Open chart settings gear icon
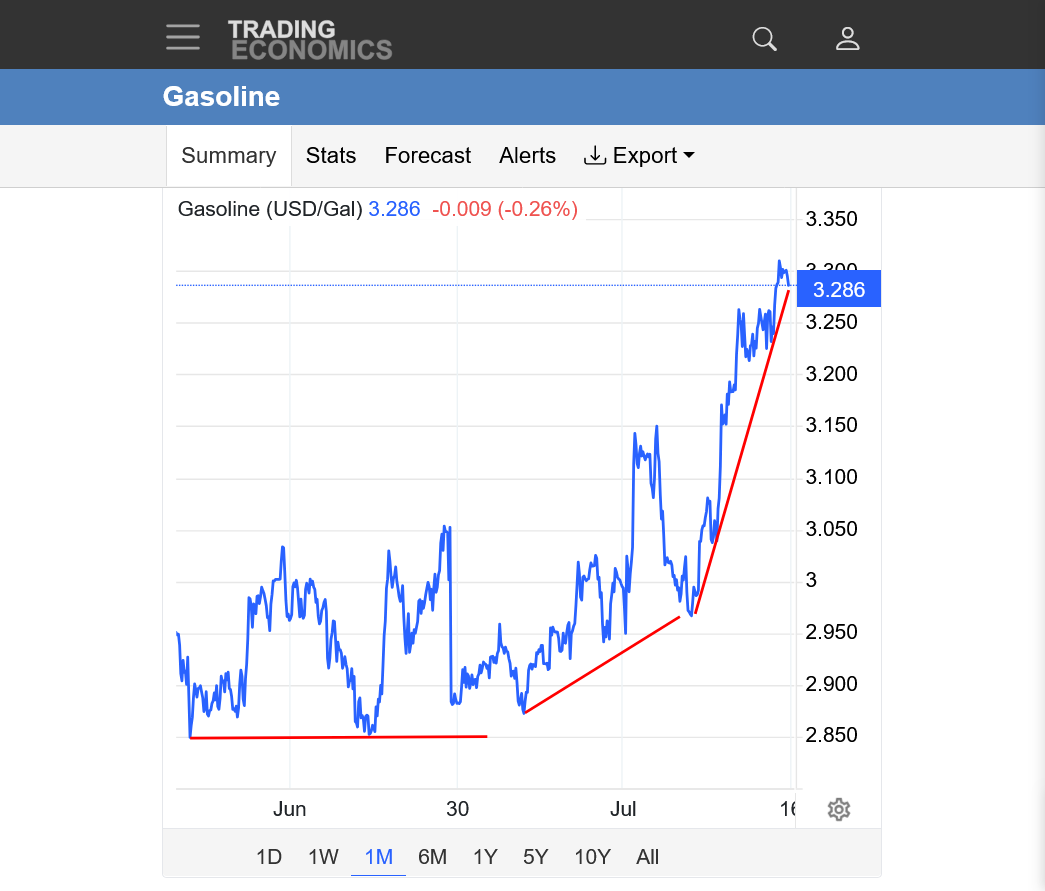This screenshot has width=1045, height=891. [x=838, y=809]
